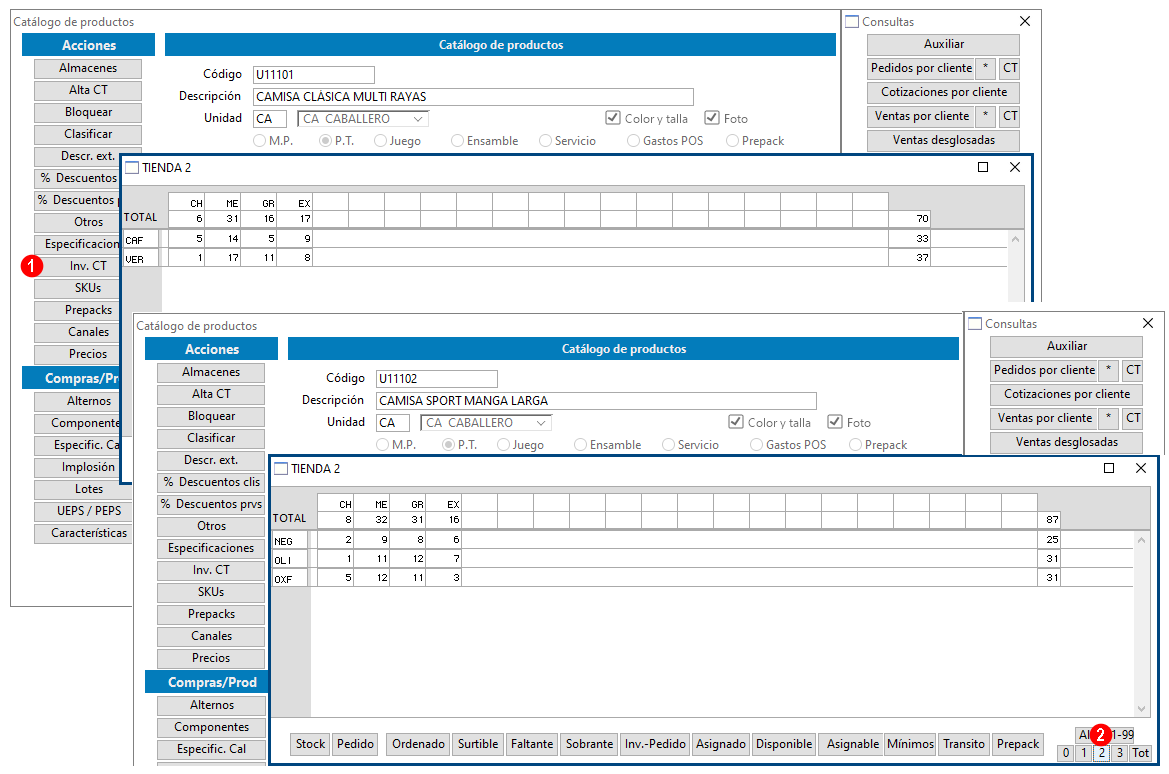Show Stock quantities in TIENDA 2
Image resolution: width=1169 pixels, height=774 pixels.
click(x=310, y=744)
